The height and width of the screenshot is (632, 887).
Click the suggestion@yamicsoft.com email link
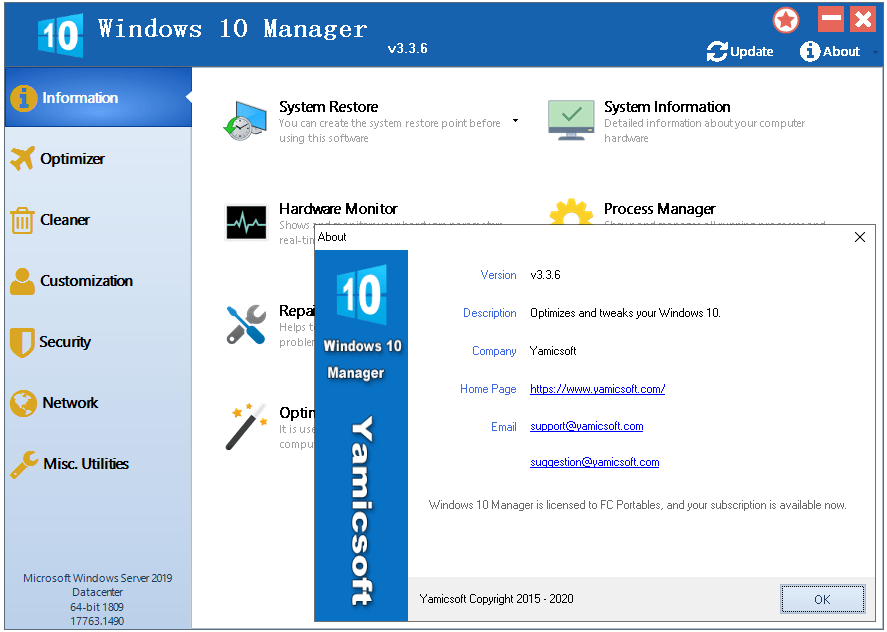pyautogui.click(x=595, y=462)
